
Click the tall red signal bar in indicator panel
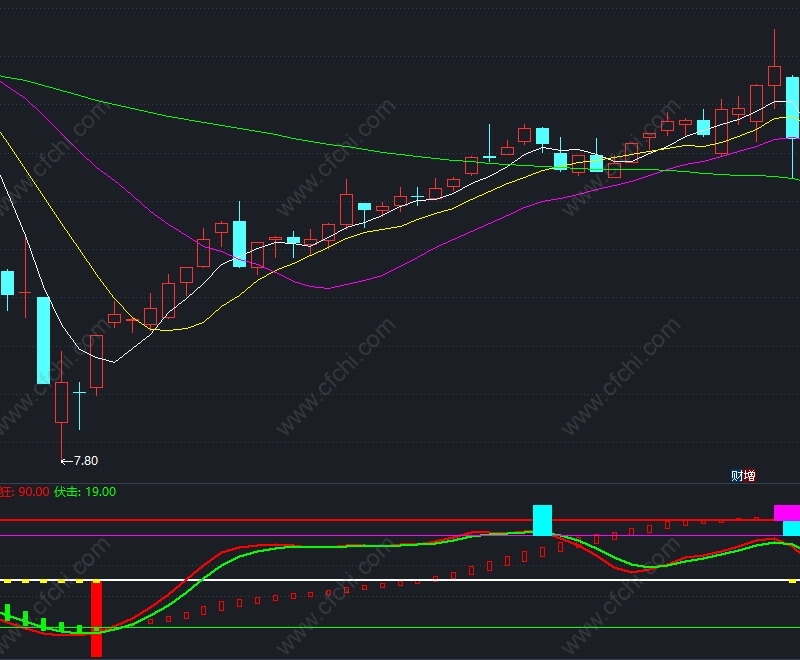point(96,618)
